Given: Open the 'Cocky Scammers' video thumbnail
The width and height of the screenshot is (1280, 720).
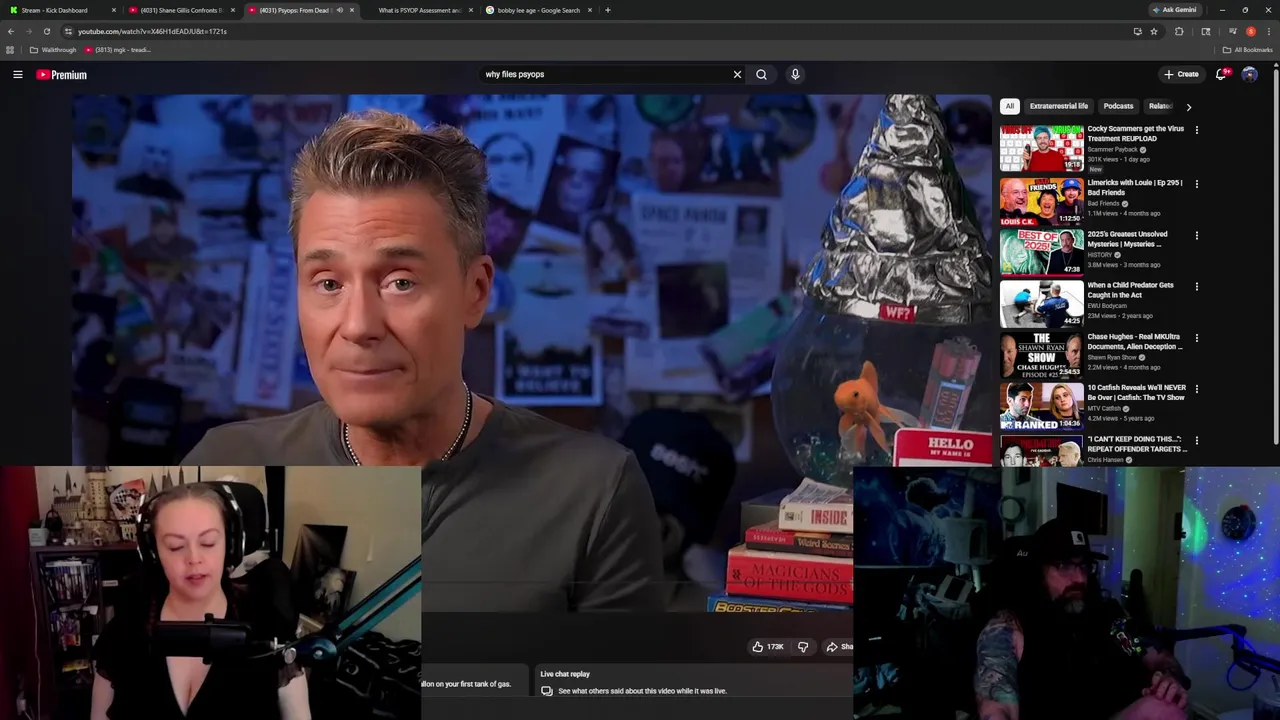Looking at the screenshot, I should point(1041,148).
